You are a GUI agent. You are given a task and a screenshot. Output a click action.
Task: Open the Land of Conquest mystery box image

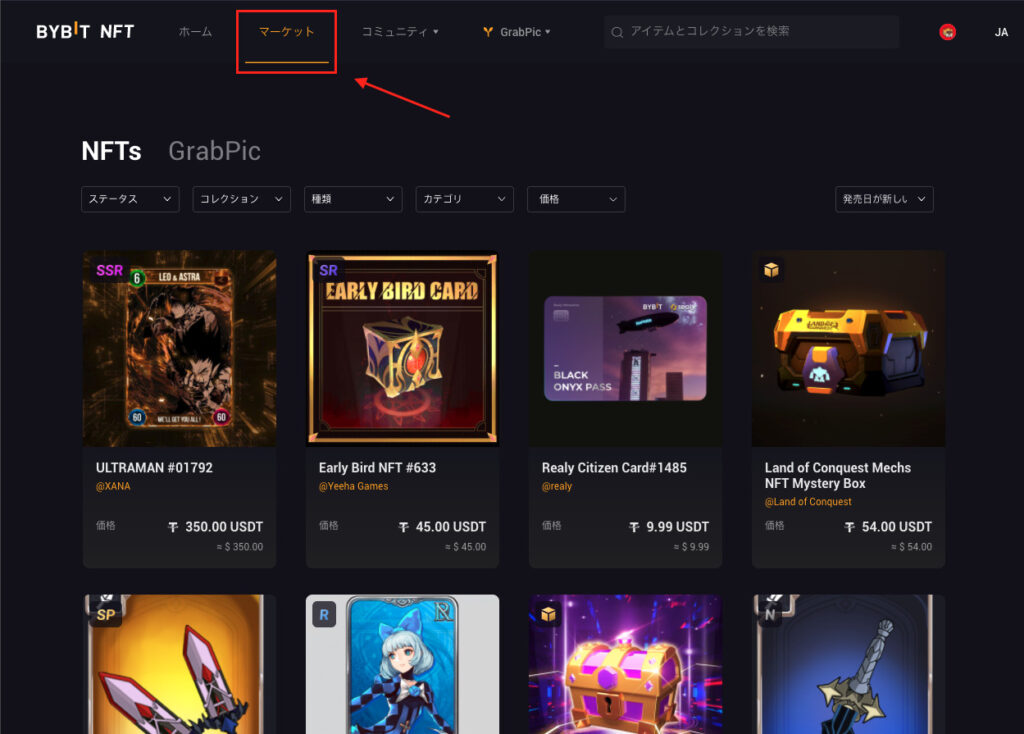click(848, 349)
